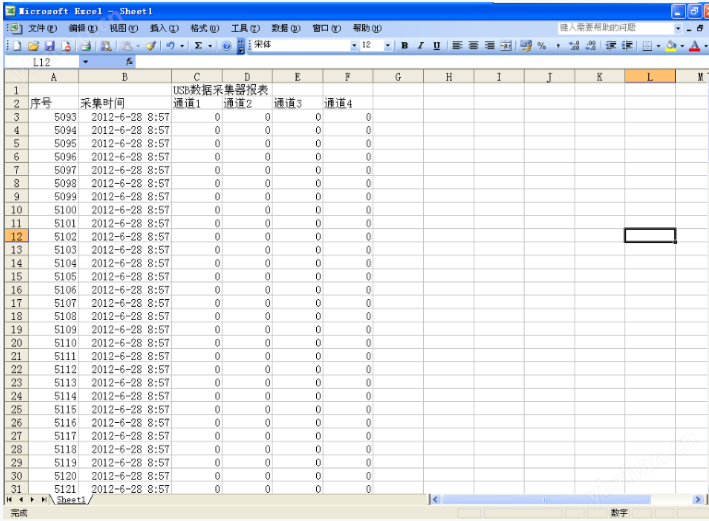
Task: Toggle italic formatting
Action: tap(421, 46)
